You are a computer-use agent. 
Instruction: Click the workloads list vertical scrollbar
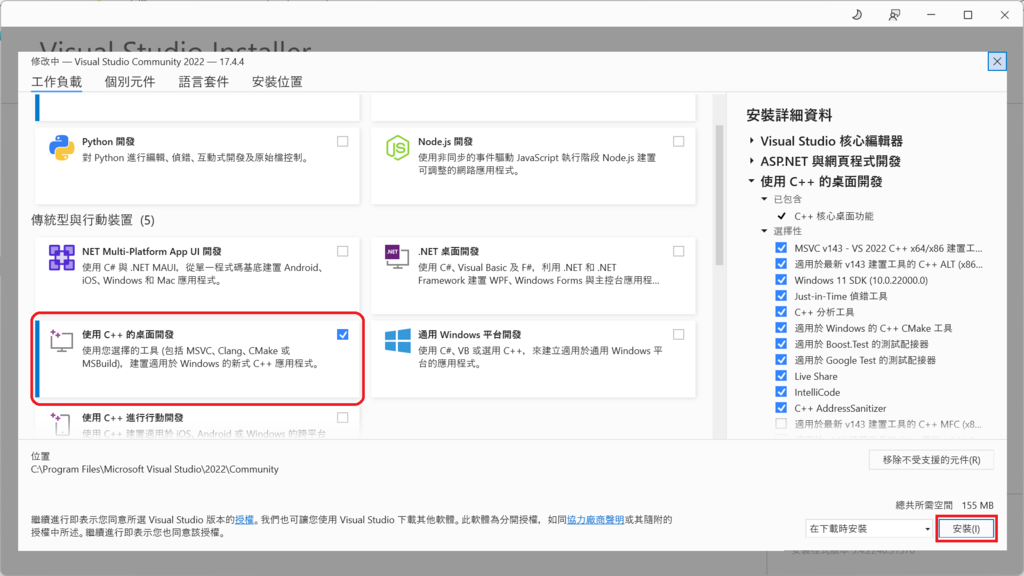click(x=720, y=196)
